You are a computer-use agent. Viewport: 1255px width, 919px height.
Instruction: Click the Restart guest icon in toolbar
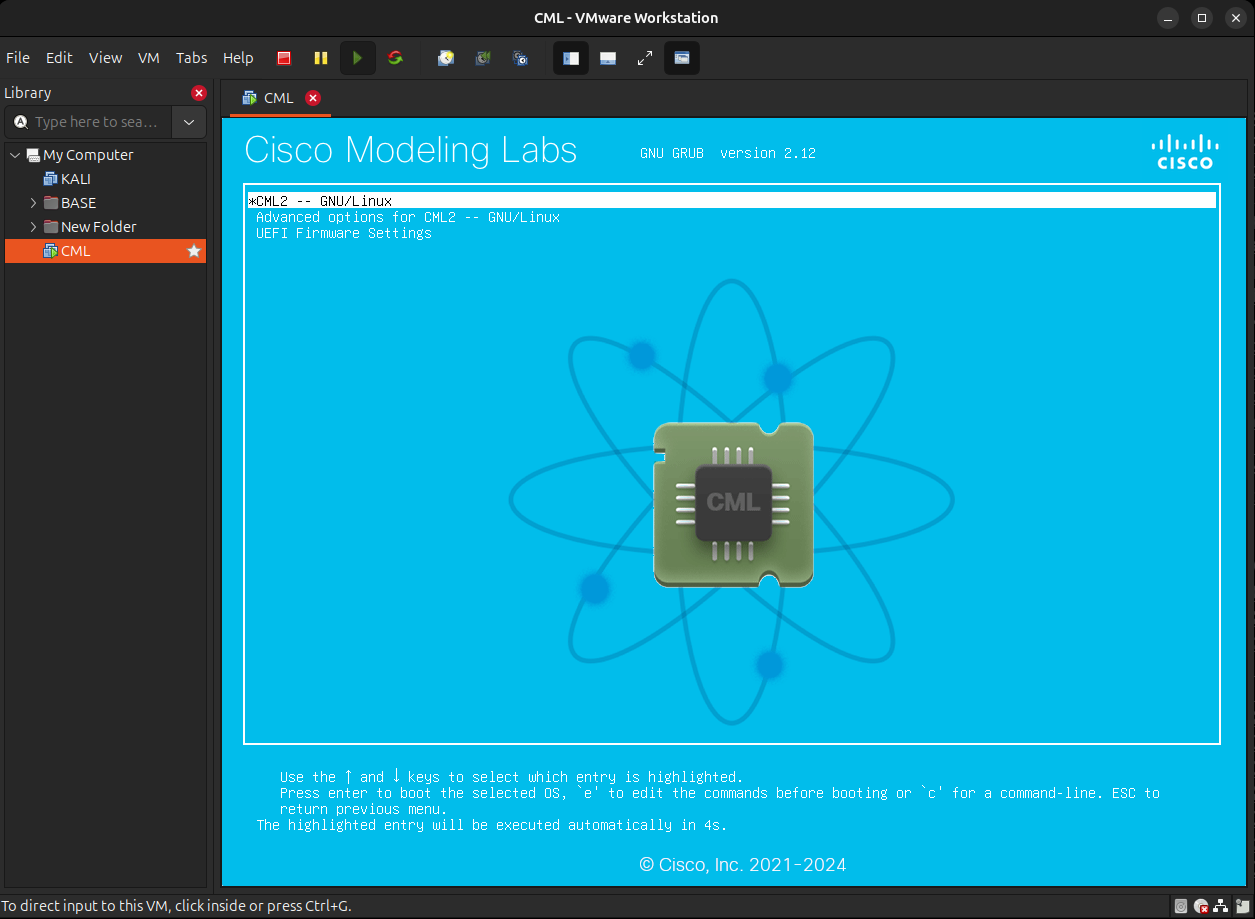tap(395, 58)
